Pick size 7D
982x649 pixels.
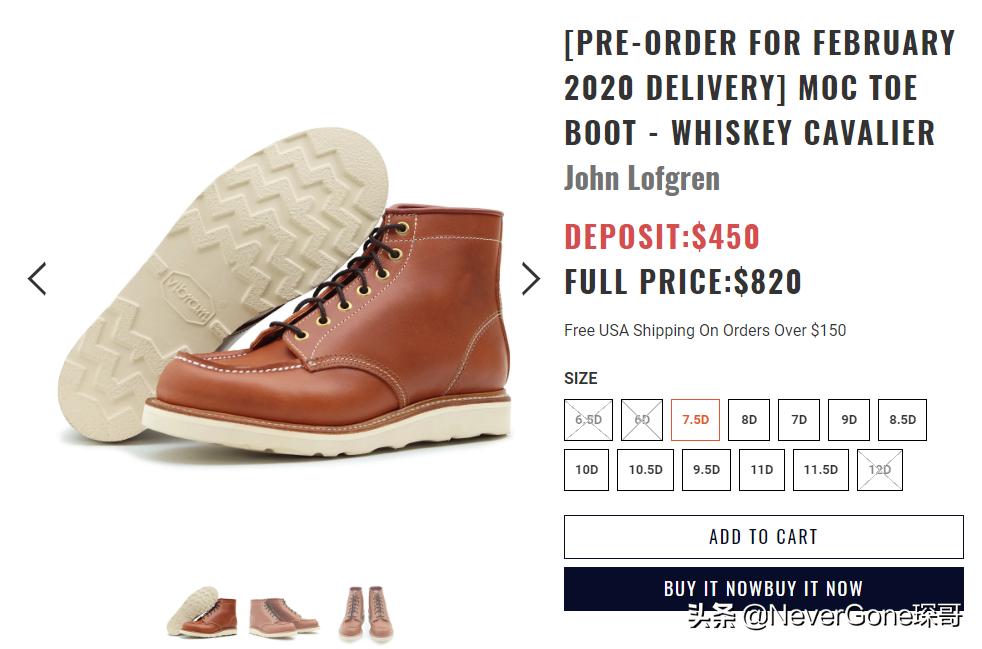point(799,420)
